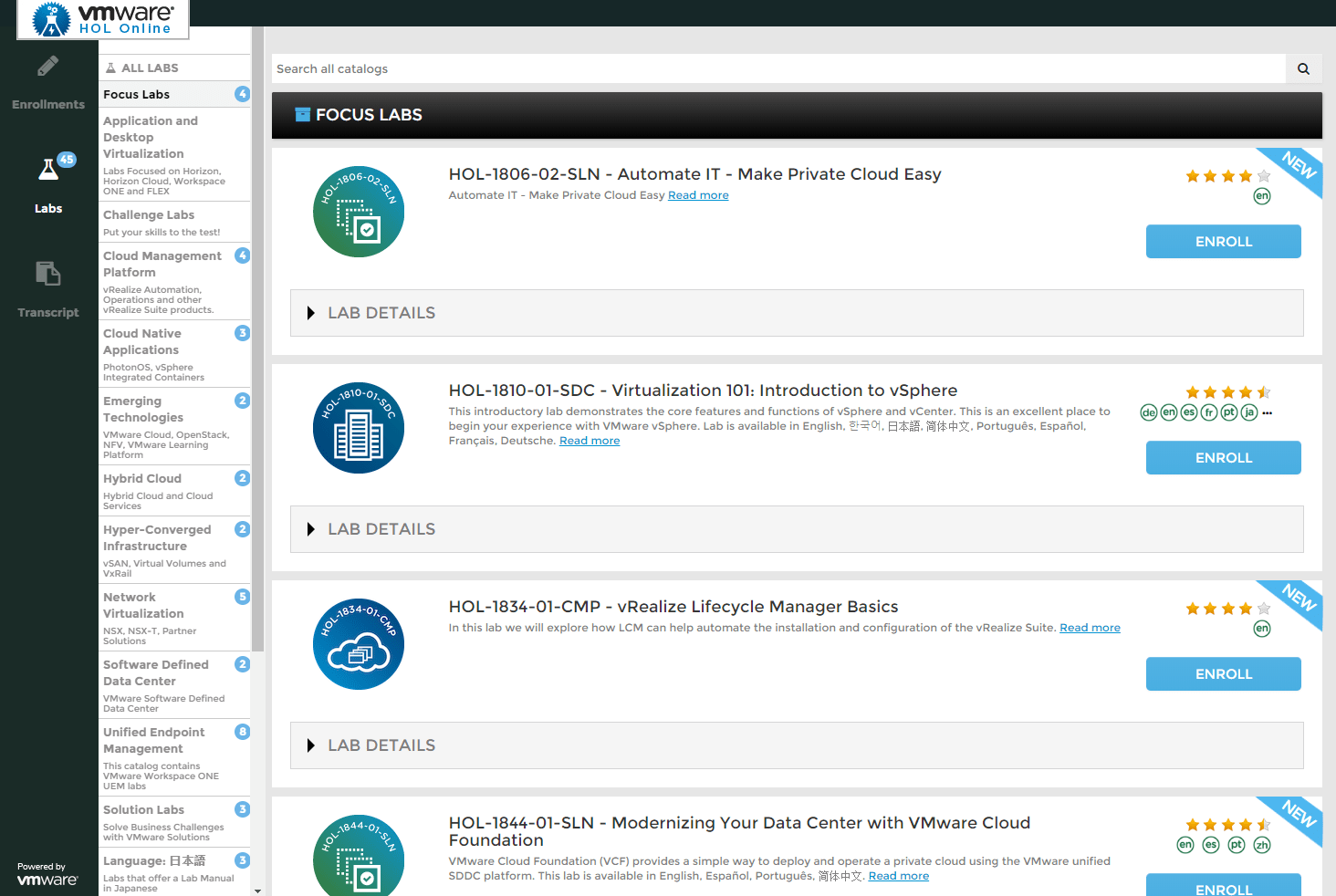
Task: Open the Cloud Native Applications catalog
Action: click(x=174, y=354)
